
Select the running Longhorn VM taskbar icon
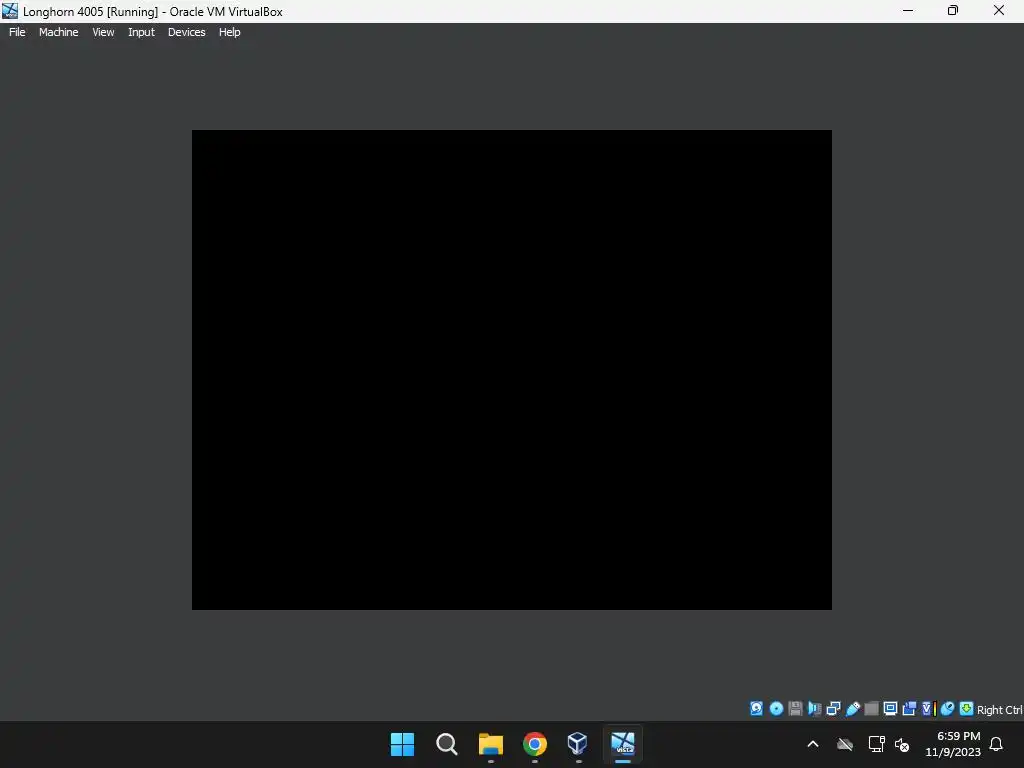[623, 744]
